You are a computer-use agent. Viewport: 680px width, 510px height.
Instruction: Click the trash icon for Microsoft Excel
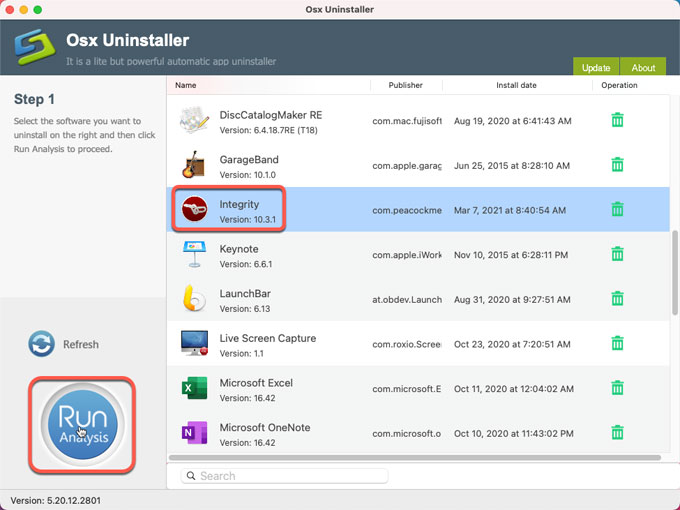tap(617, 388)
